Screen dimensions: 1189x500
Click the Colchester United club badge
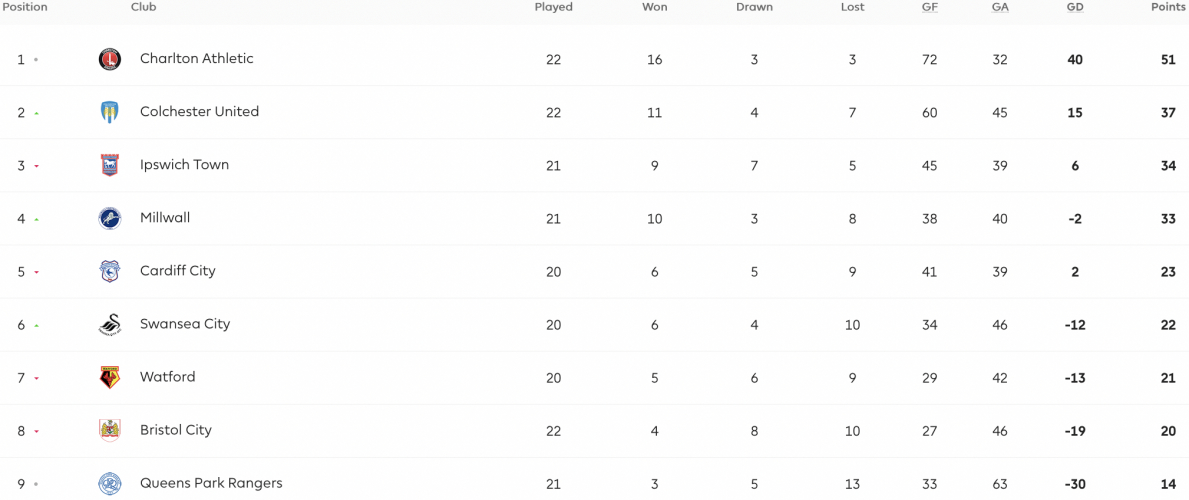coord(110,112)
